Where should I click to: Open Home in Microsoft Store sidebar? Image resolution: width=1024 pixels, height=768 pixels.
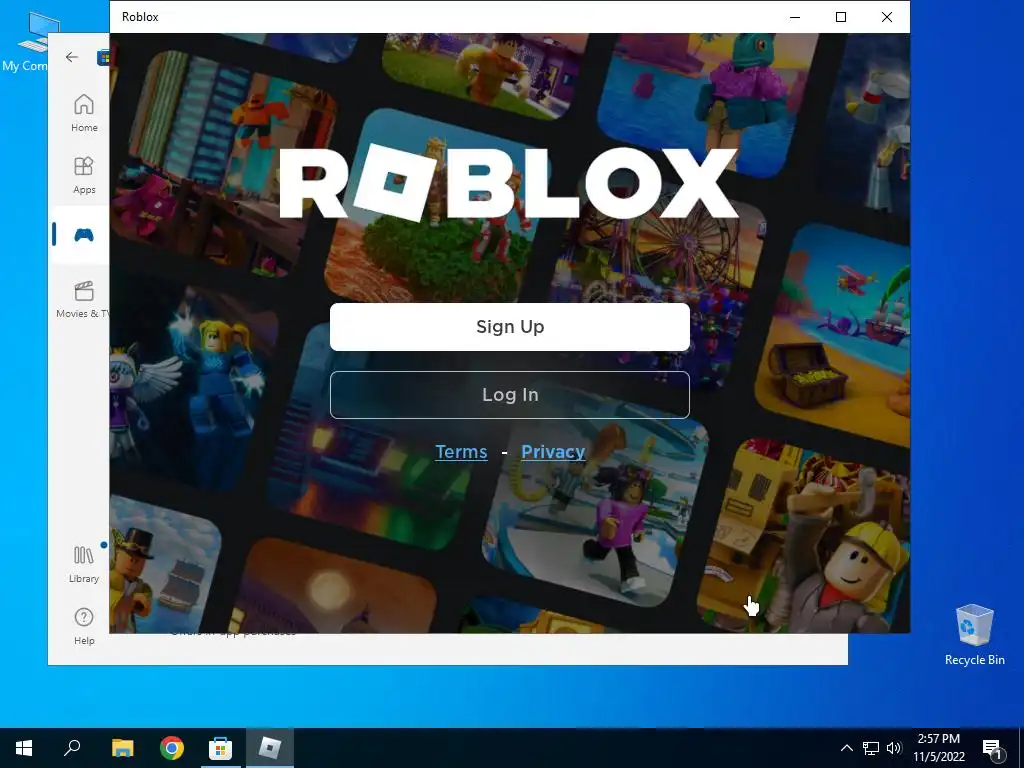point(84,113)
